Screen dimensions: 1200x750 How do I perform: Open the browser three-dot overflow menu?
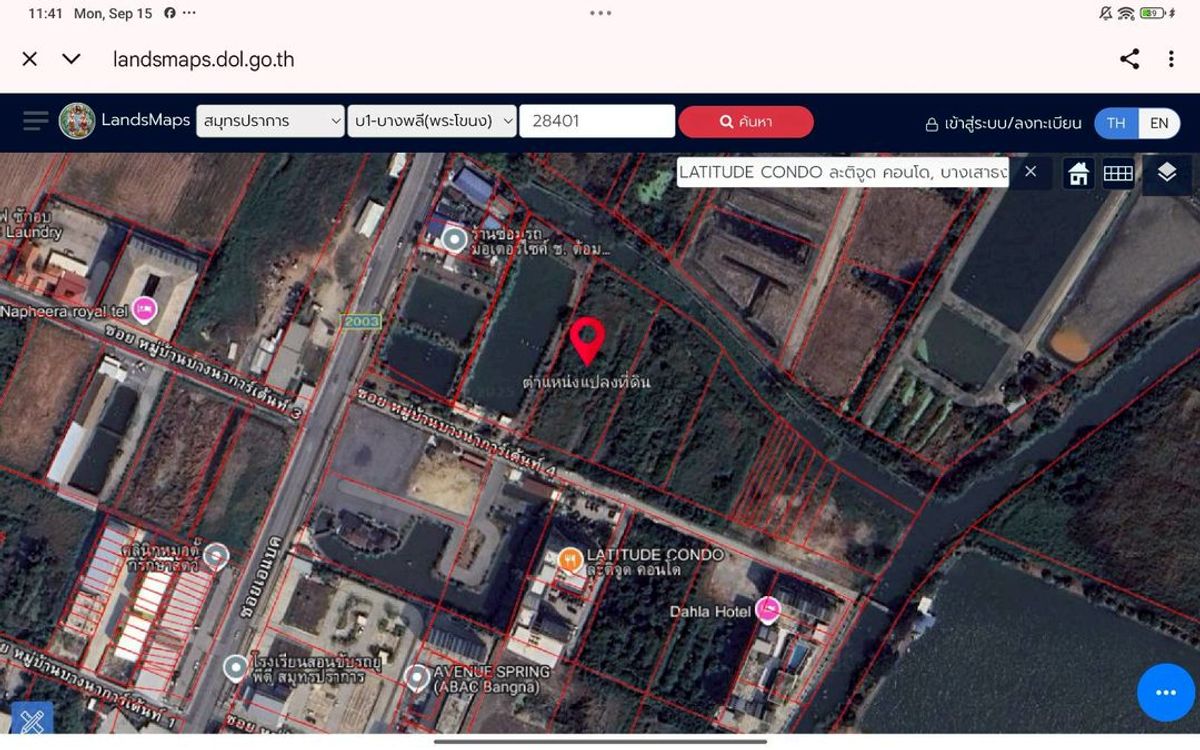click(1171, 59)
